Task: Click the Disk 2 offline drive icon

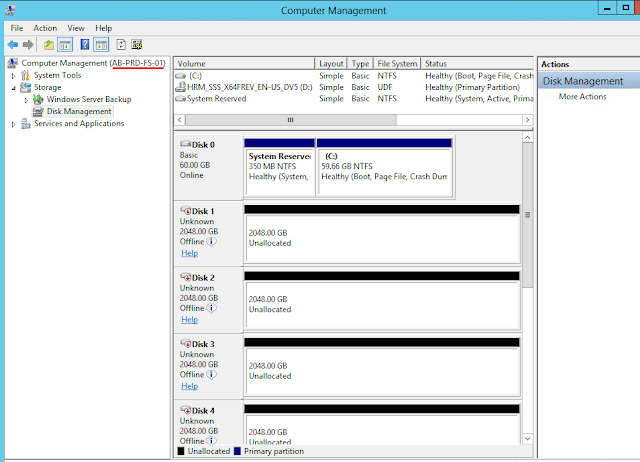Action: coord(186,277)
